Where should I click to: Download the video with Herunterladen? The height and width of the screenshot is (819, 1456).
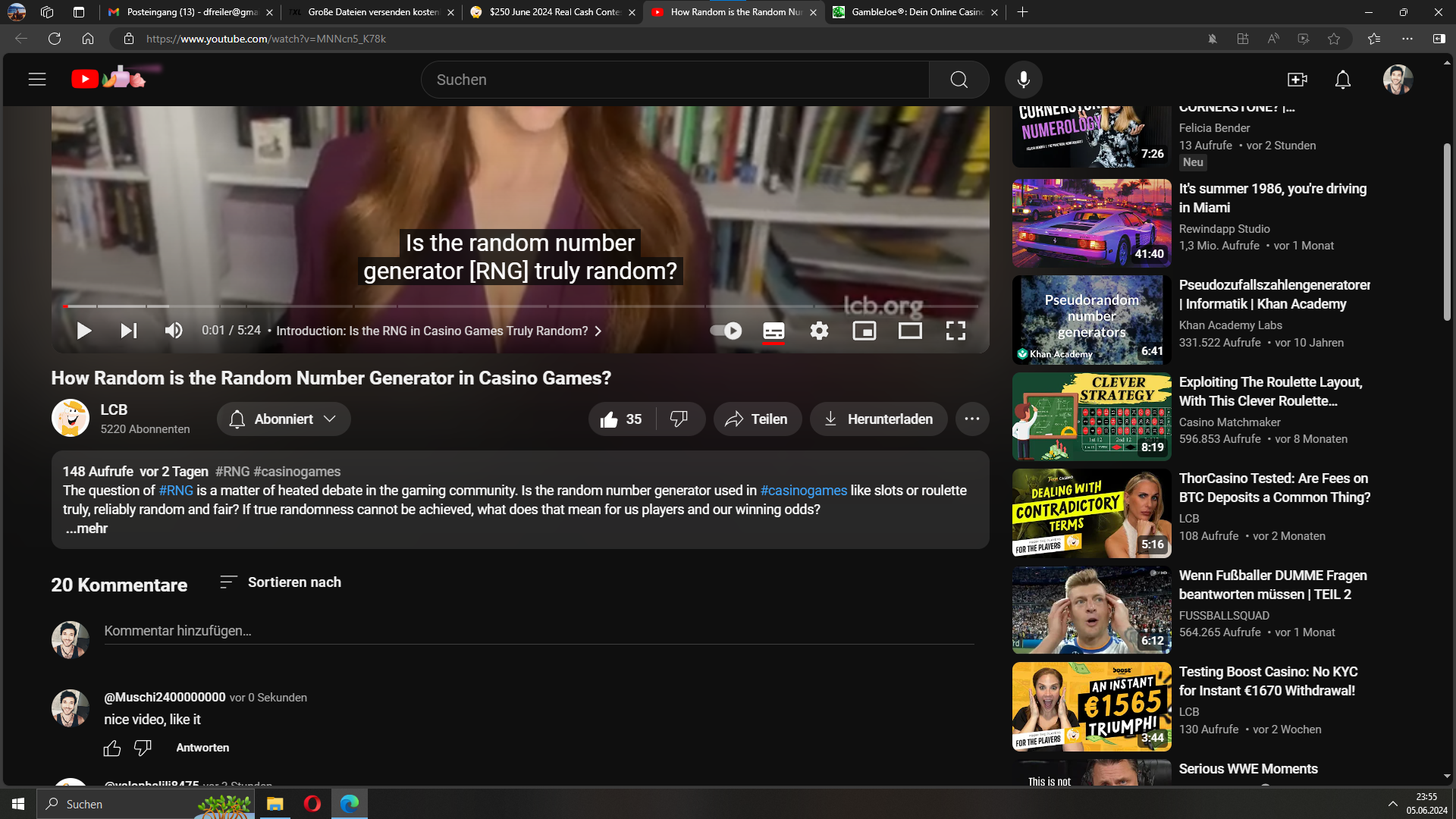point(878,419)
